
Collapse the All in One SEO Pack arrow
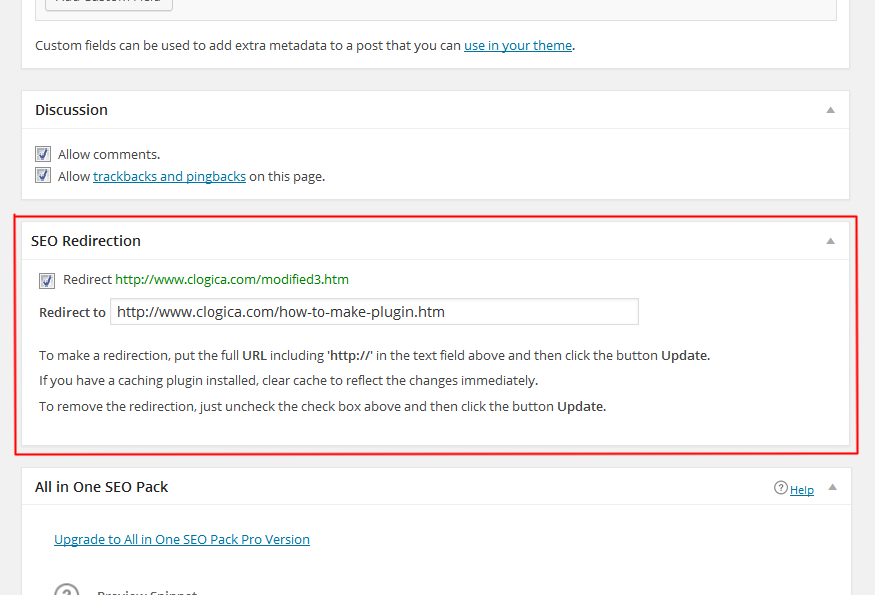[x=832, y=487]
